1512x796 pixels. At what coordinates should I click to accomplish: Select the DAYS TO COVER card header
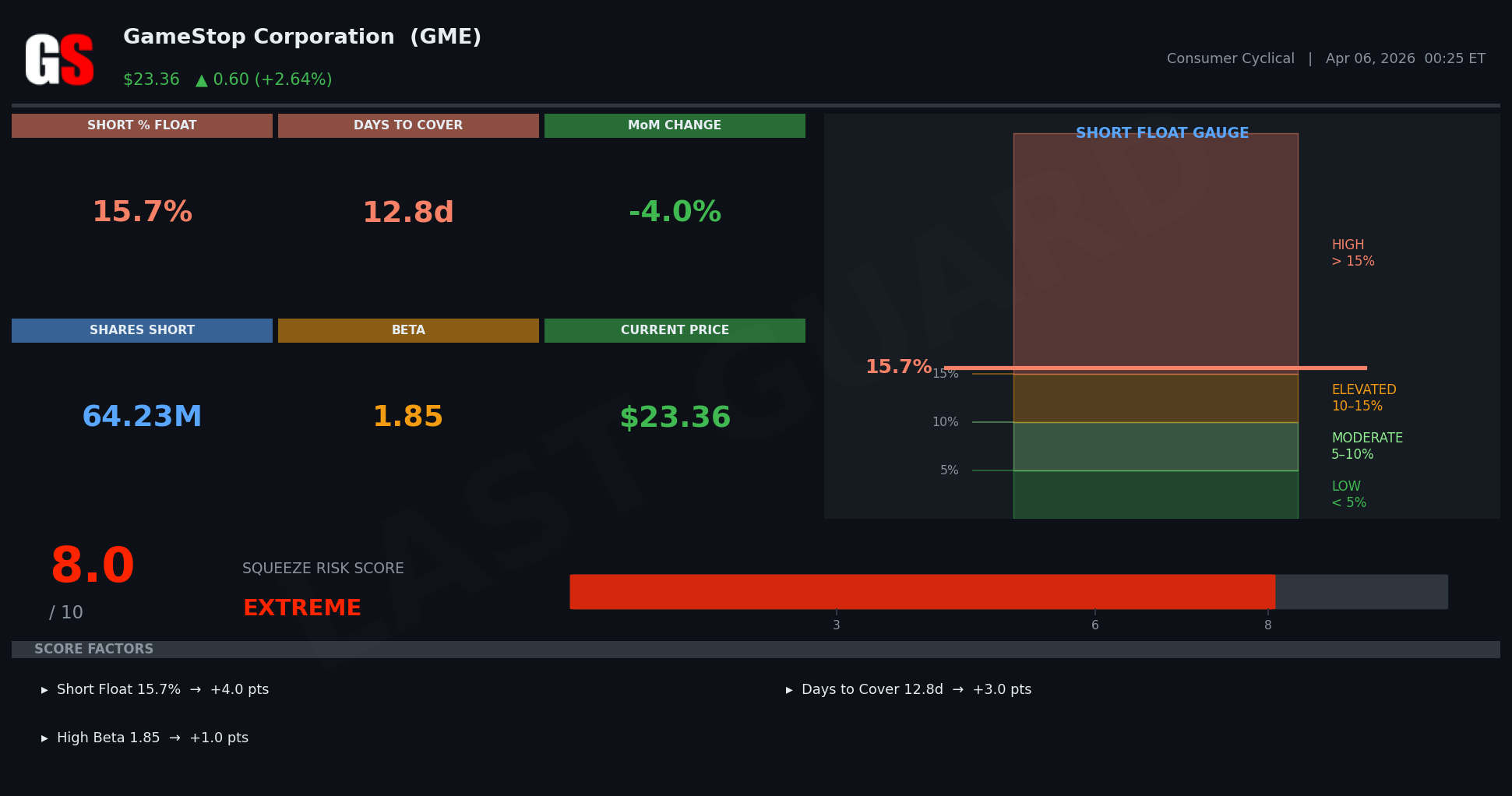[x=408, y=125]
